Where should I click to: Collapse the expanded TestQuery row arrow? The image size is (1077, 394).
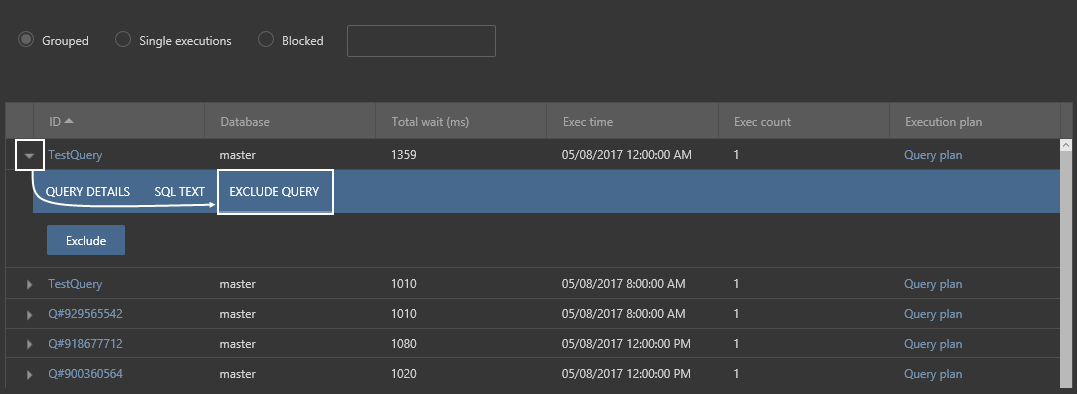(30, 156)
